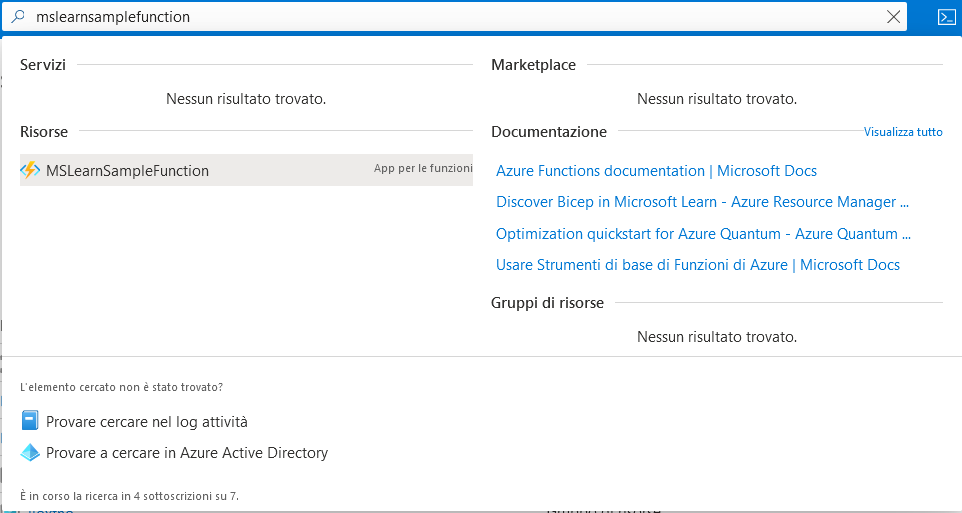
Task: Open the Discover Bicep in Microsoft Learn link
Action: click(x=702, y=202)
